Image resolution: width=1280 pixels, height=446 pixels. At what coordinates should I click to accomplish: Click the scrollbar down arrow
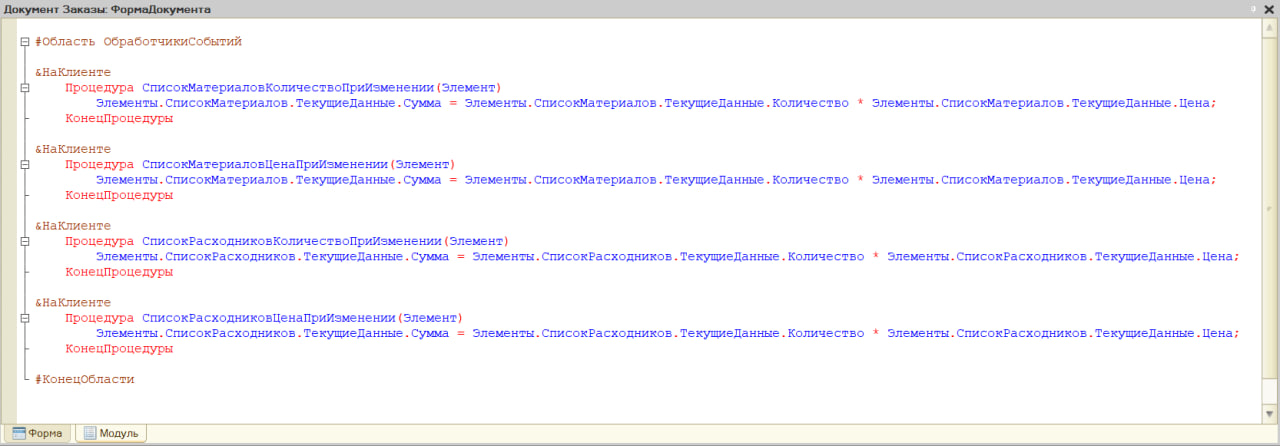point(1271,415)
